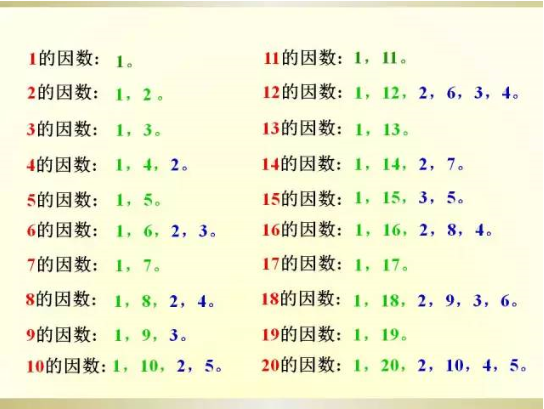The image size is (544, 409).
Task: Select the green 7 in the 7 row
Action: click(x=148, y=266)
